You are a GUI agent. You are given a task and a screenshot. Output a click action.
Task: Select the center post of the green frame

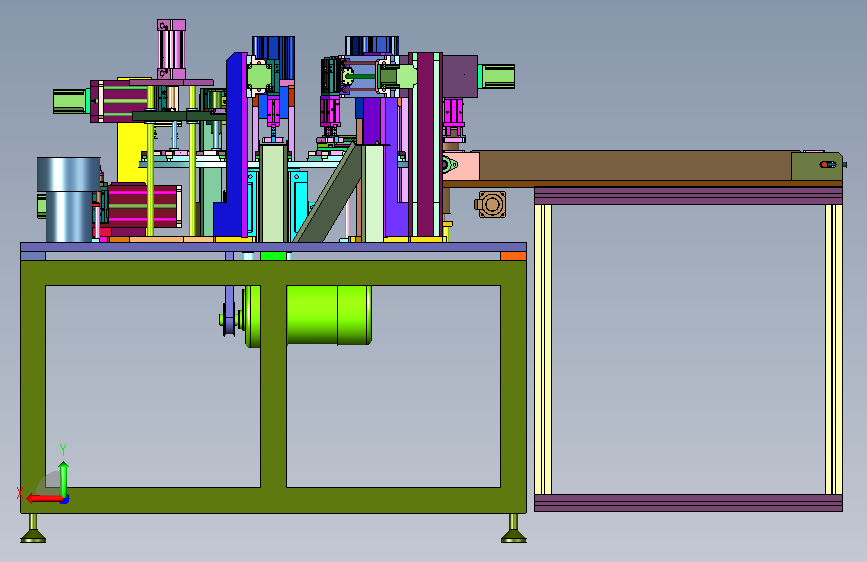pos(273,386)
